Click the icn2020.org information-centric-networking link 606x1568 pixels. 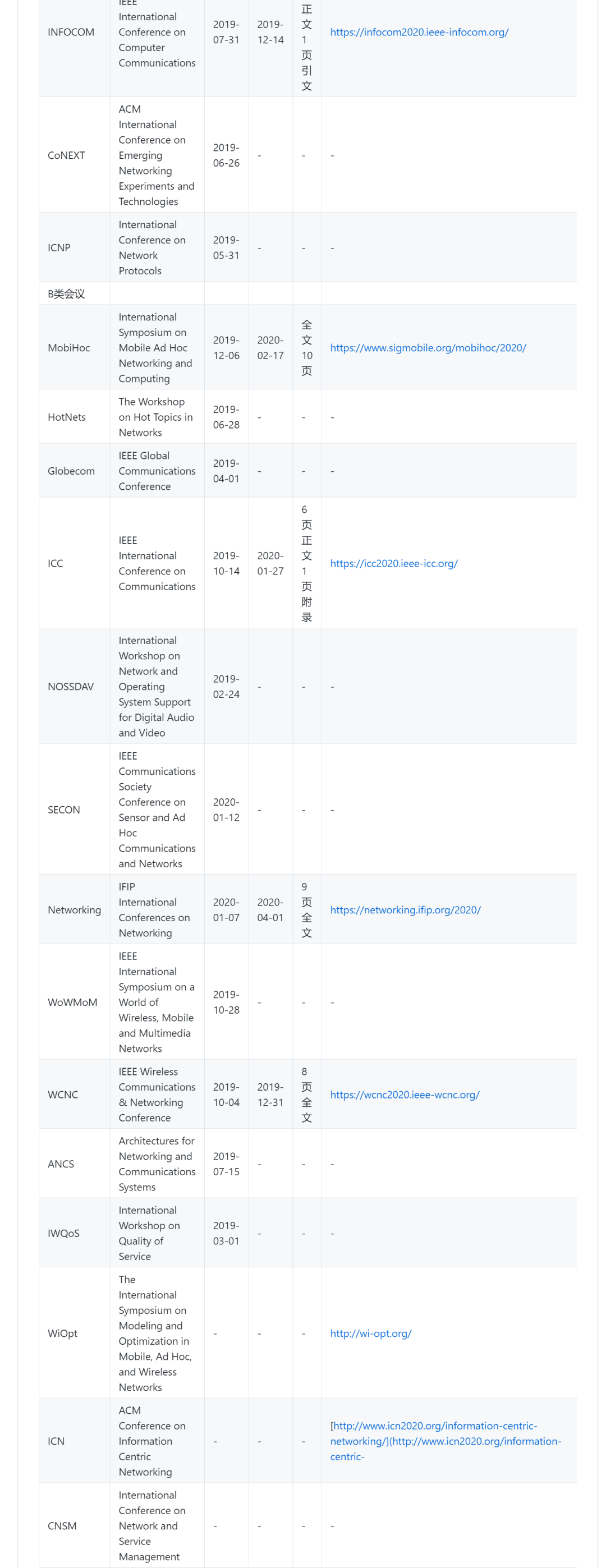(433, 1426)
